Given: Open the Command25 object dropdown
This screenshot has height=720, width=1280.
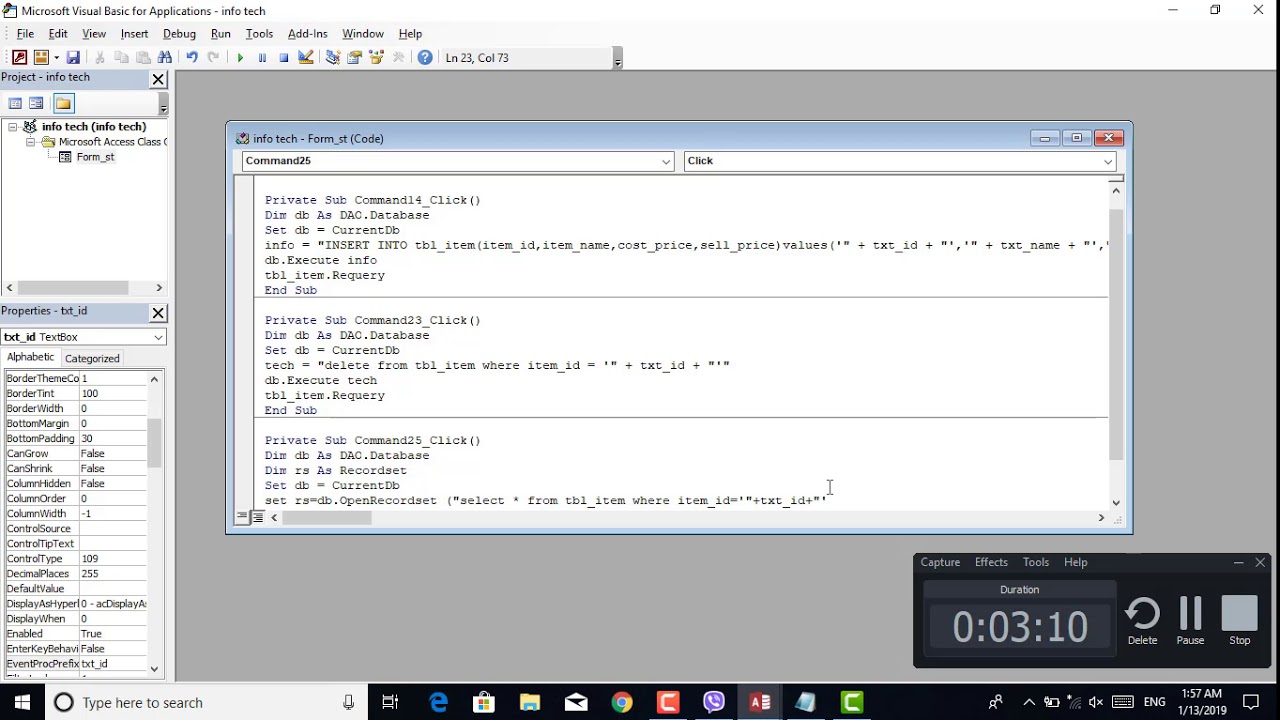Looking at the screenshot, I should [666, 161].
